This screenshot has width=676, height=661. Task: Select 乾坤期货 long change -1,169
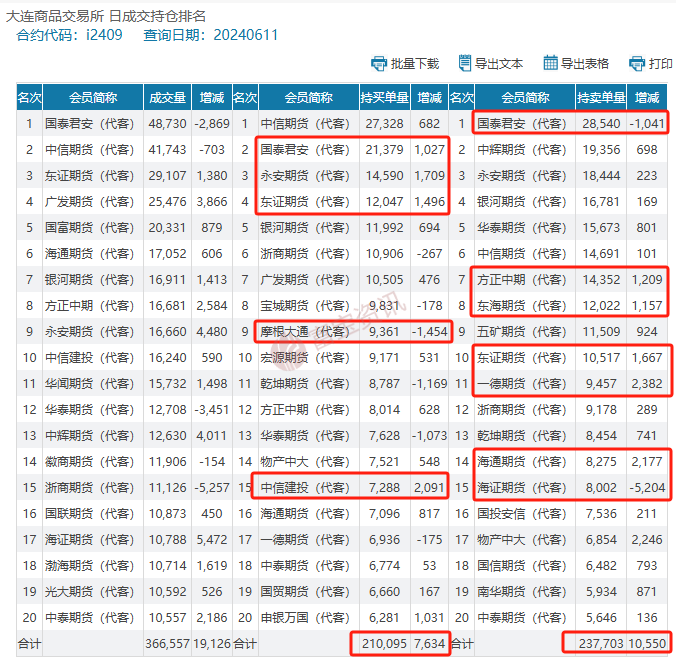(x=429, y=383)
